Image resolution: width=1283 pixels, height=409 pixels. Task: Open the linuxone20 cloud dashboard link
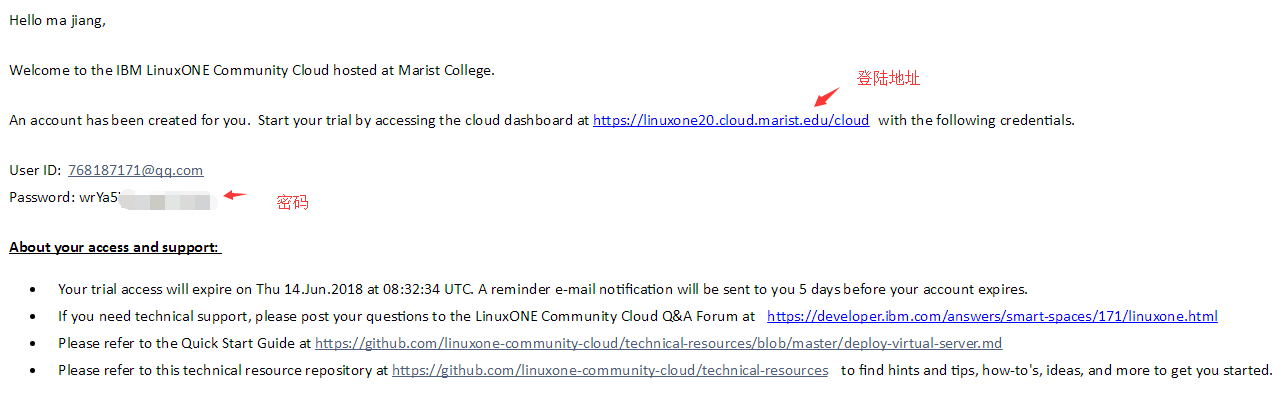click(x=731, y=120)
